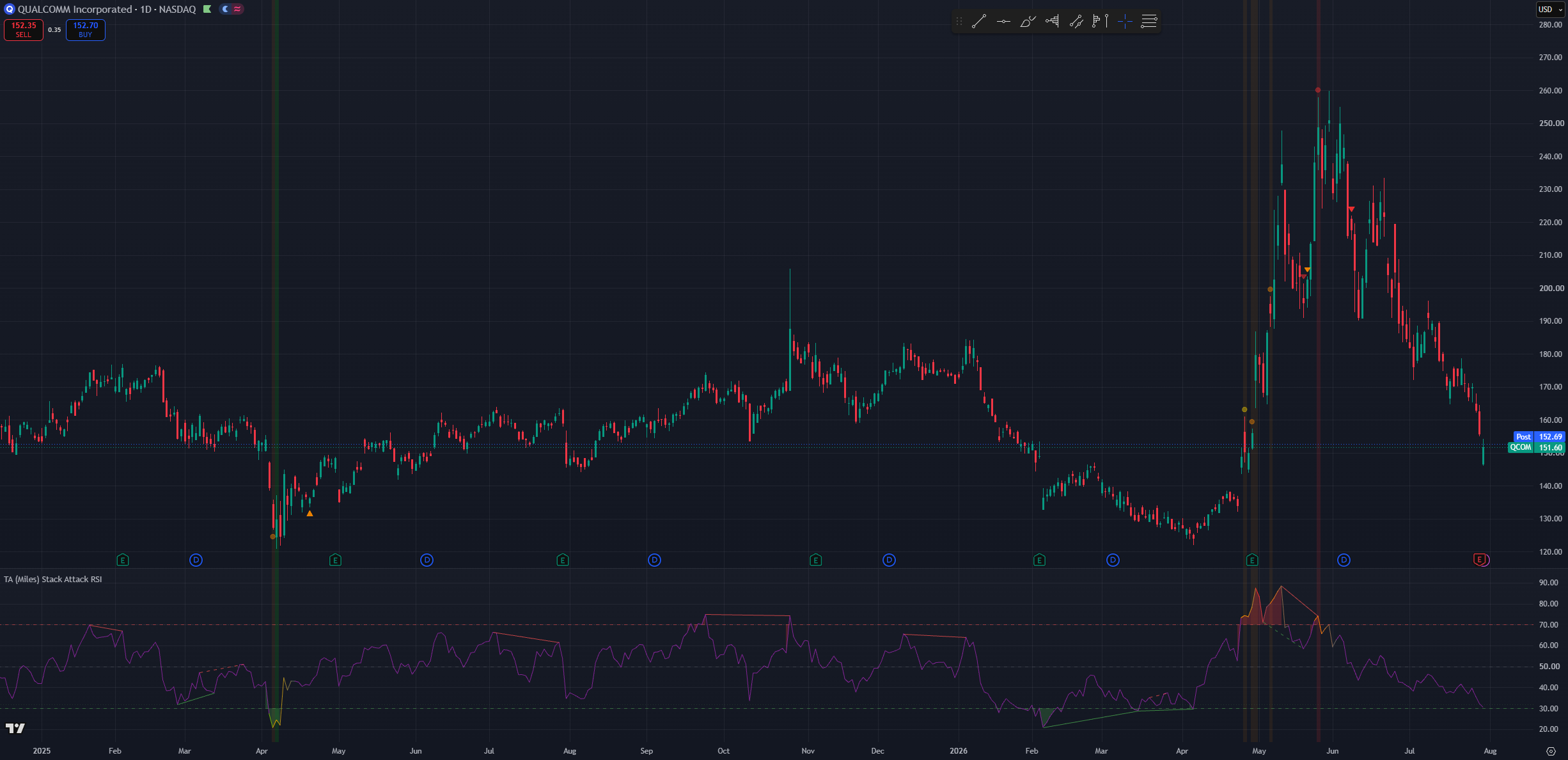Image resolution: width=1568 pixels, height=760 pixels.
Task: Select the horizontal line drawing tool
Action: coord(1003,21)
